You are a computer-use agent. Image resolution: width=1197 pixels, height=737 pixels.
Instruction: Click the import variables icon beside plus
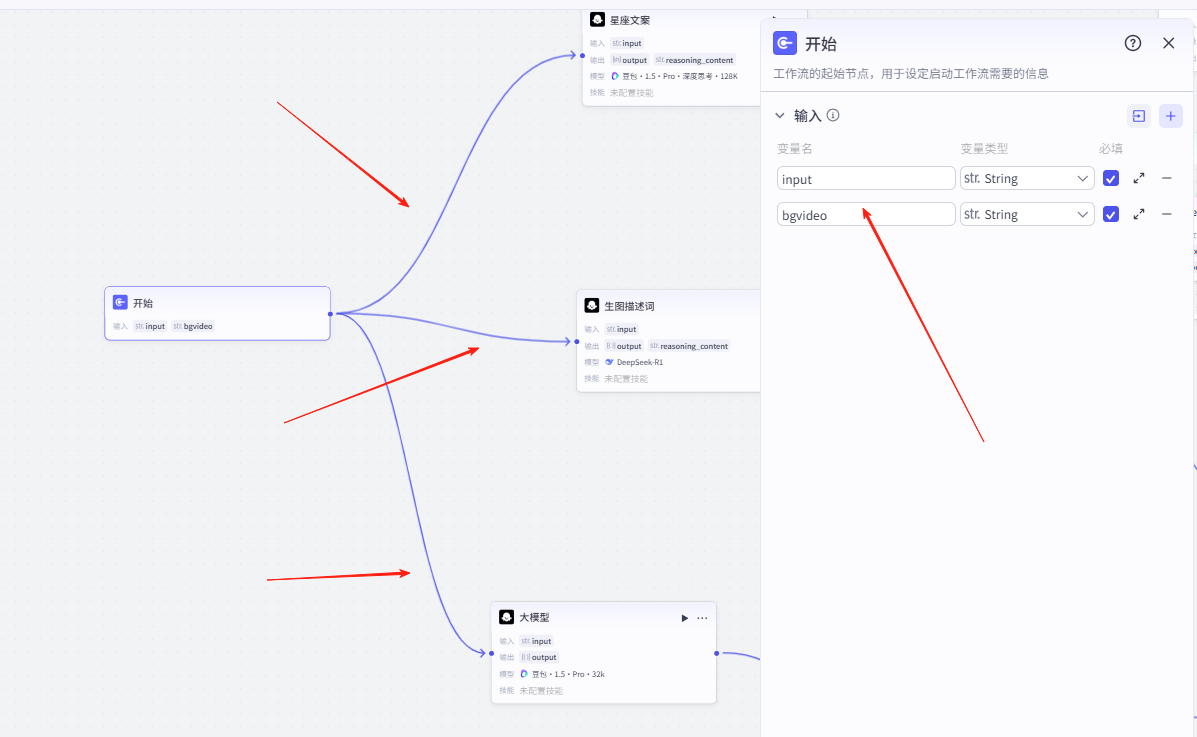click(x=1139, y=116)
